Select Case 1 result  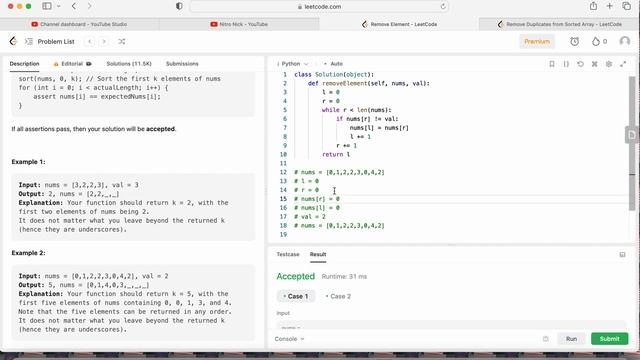296,296
